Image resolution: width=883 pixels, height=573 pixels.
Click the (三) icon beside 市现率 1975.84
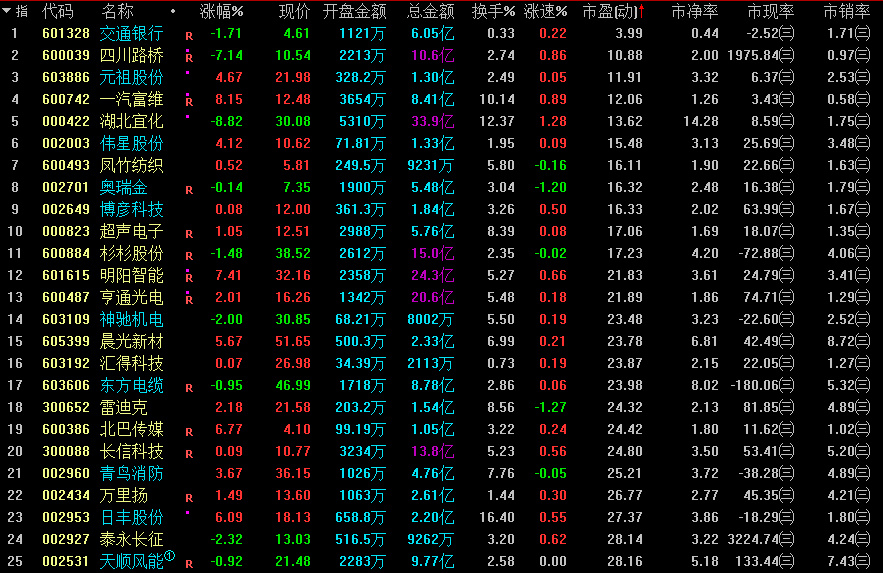(787, 55)
